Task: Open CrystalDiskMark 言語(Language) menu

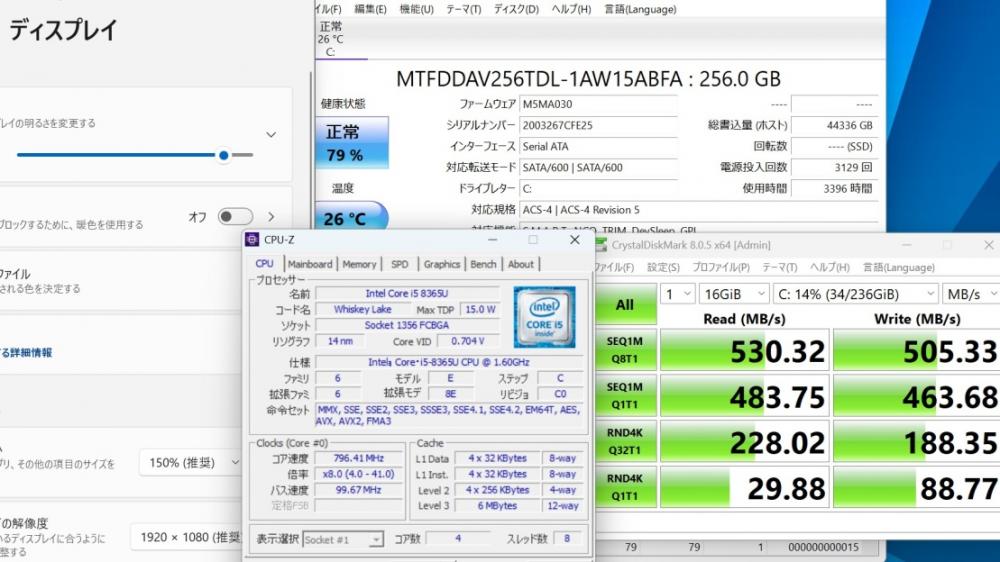Action: coord(899,267)
